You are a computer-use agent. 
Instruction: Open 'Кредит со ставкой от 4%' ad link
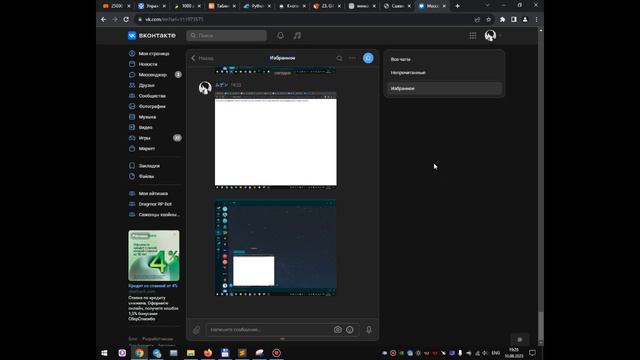click(x=153, y=286)
